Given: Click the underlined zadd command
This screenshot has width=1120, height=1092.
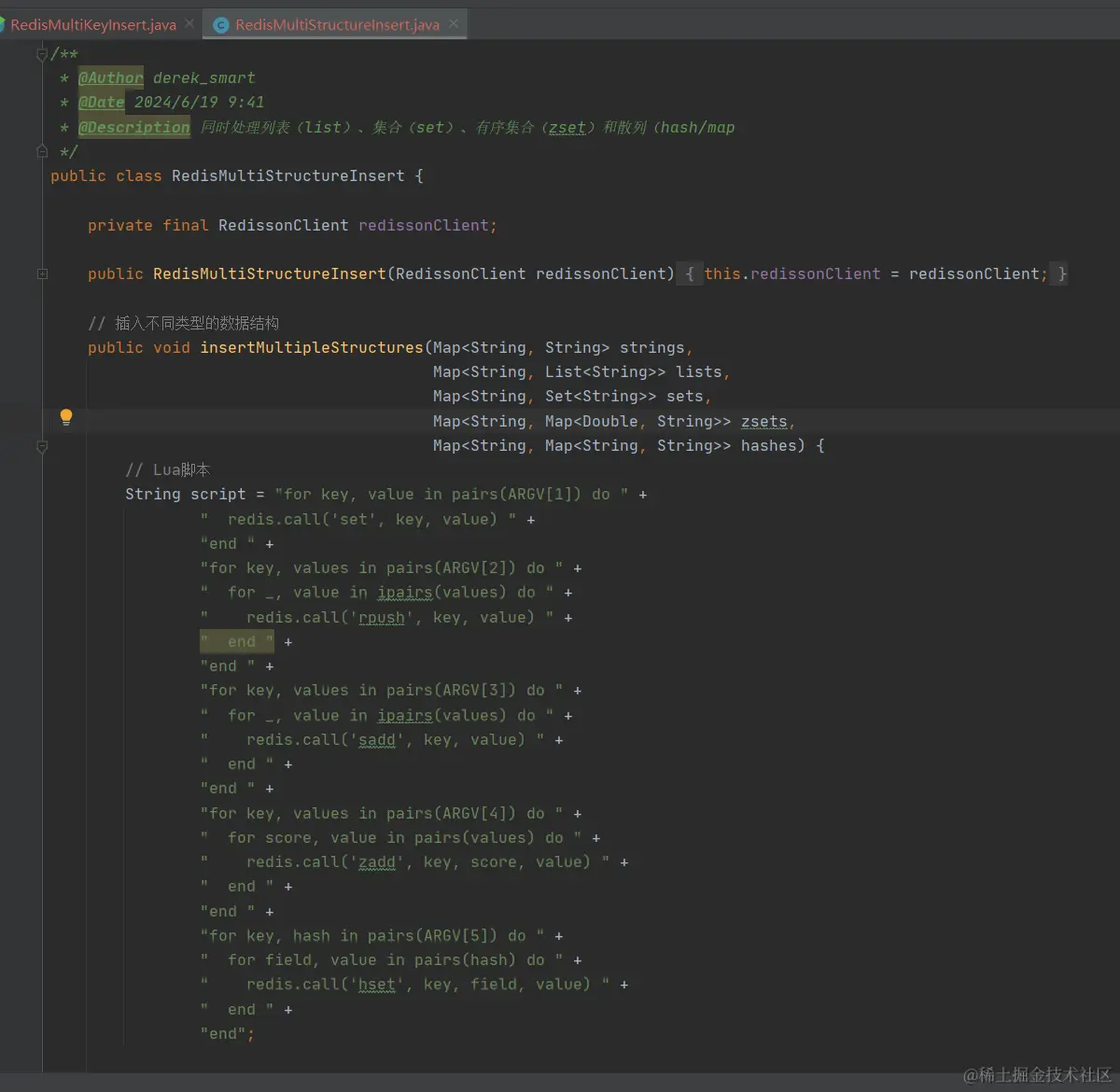Looking at the screenshot, I should [x=377, y=861].
